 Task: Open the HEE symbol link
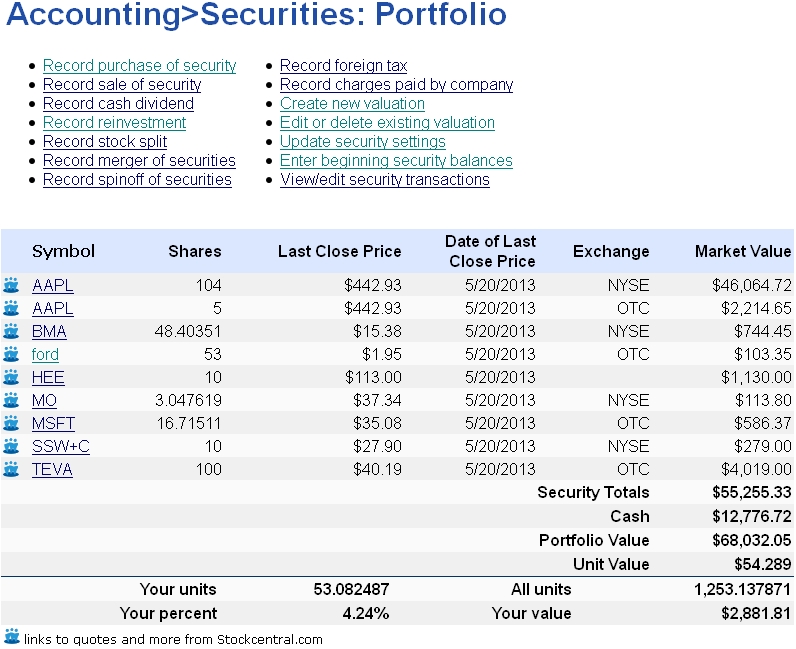[x=48, y=377]
